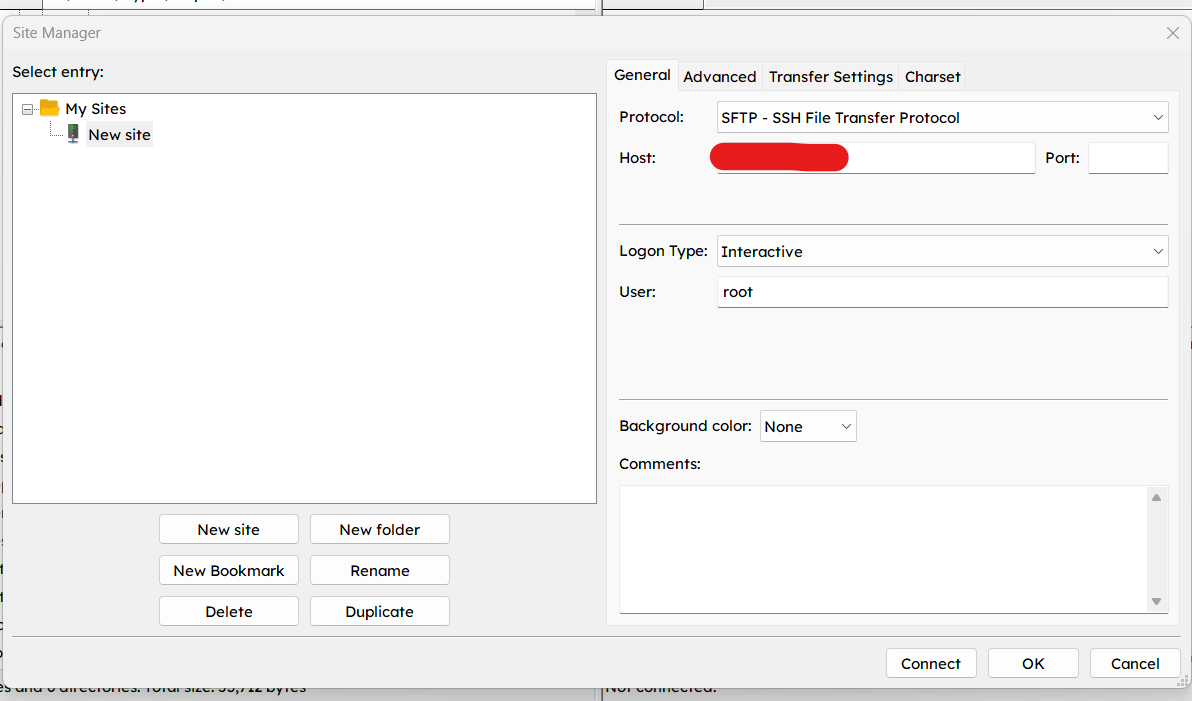Switch to the Transfer Settings tab
The width and height of the screenshot is (1192, 701).
coord(830,76)
